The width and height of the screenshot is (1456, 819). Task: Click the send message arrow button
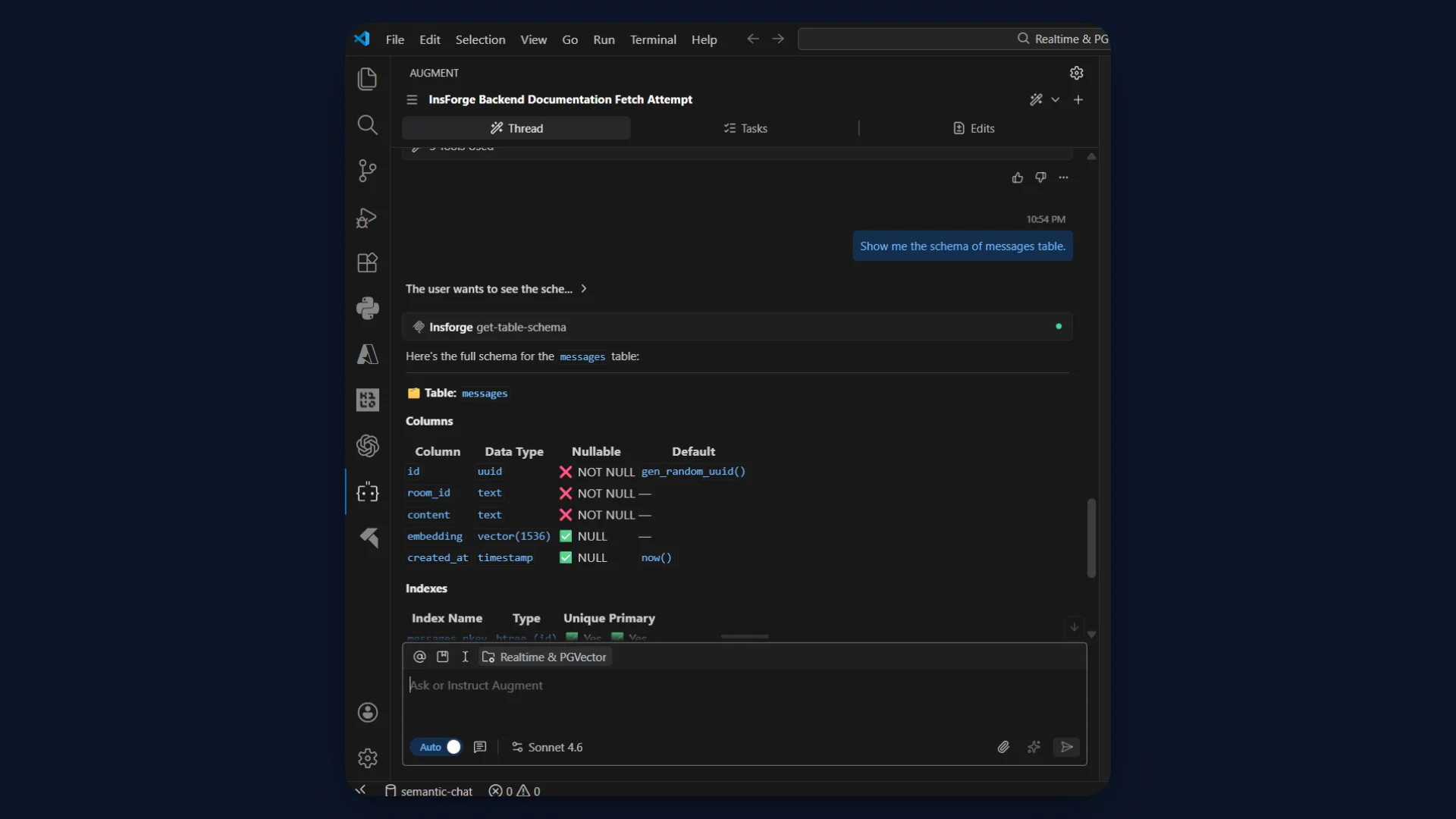1066,747
